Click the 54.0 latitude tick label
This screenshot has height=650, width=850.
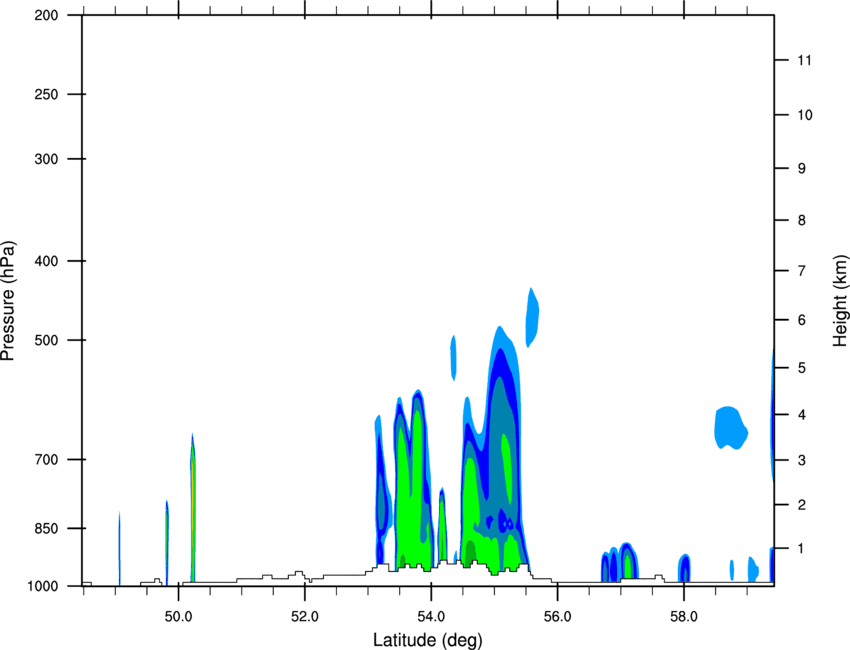[431, 617]
